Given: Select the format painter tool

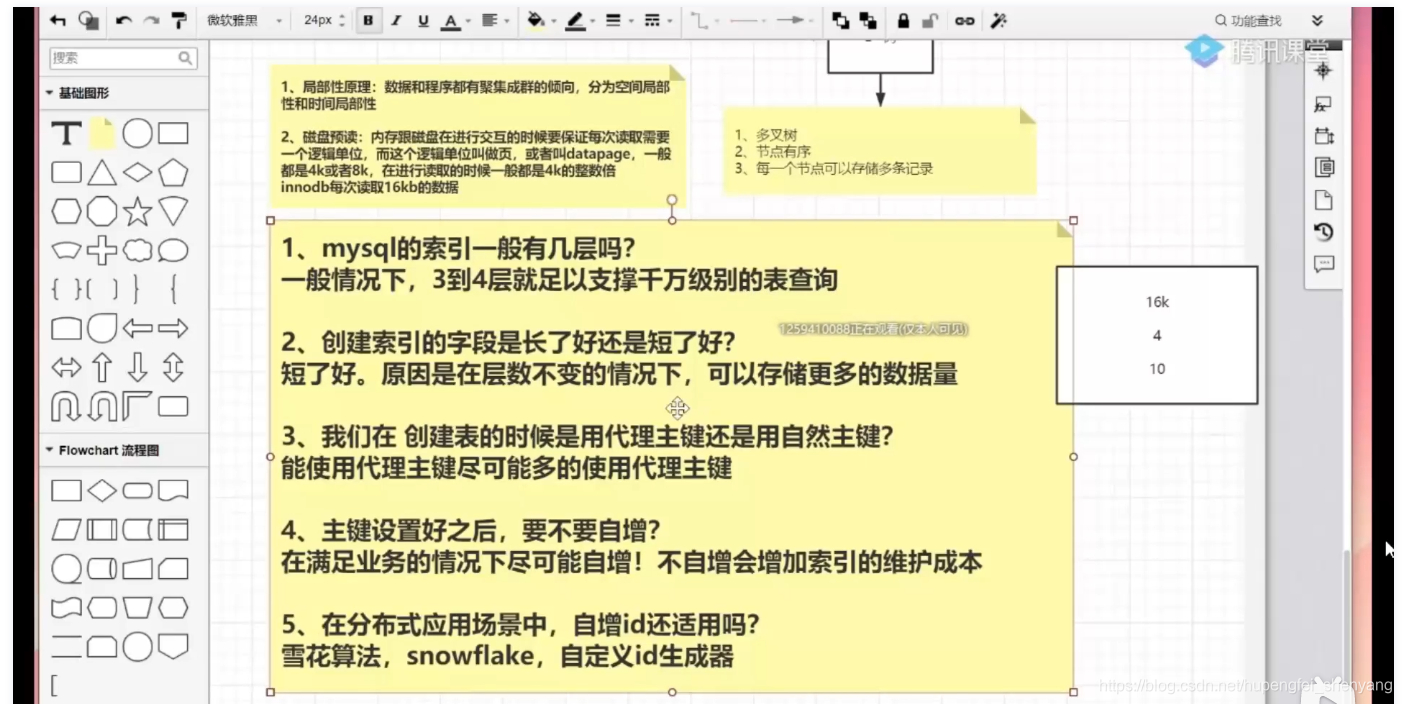Looking at the screenshot, I should click(177, 19).
